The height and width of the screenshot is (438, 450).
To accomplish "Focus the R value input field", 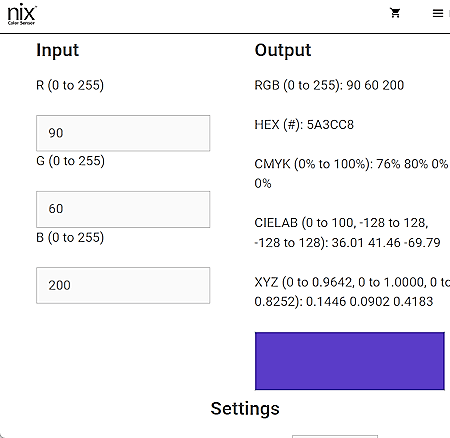I will tap(123, 133).
